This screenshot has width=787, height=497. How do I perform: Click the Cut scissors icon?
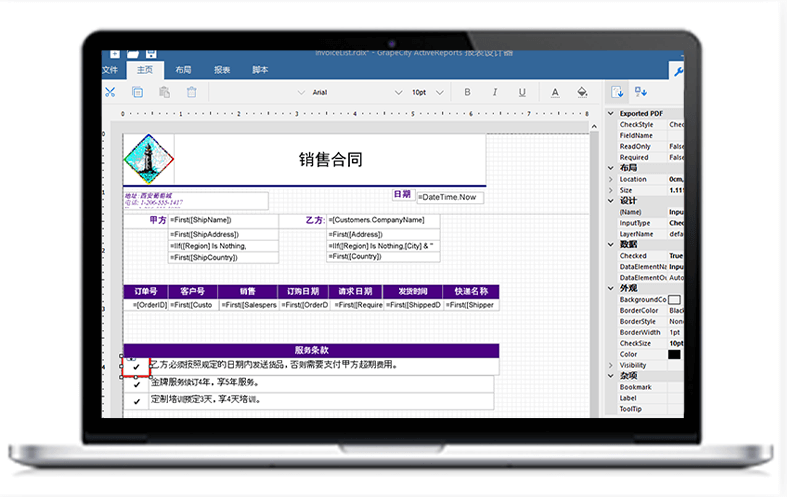pyautogui.click(x=110, y=92)
